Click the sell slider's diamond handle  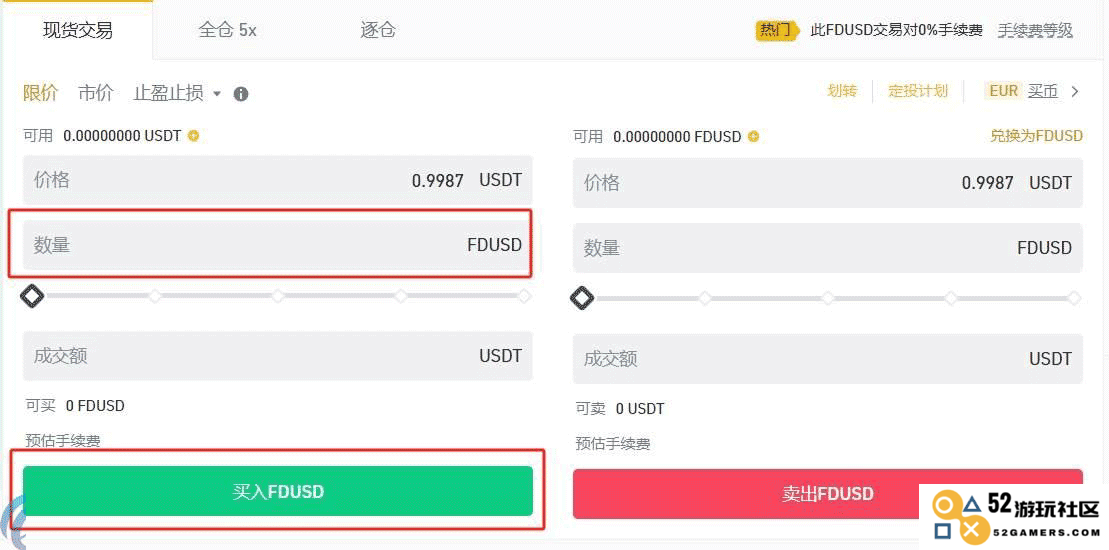[x=582, y=299]
